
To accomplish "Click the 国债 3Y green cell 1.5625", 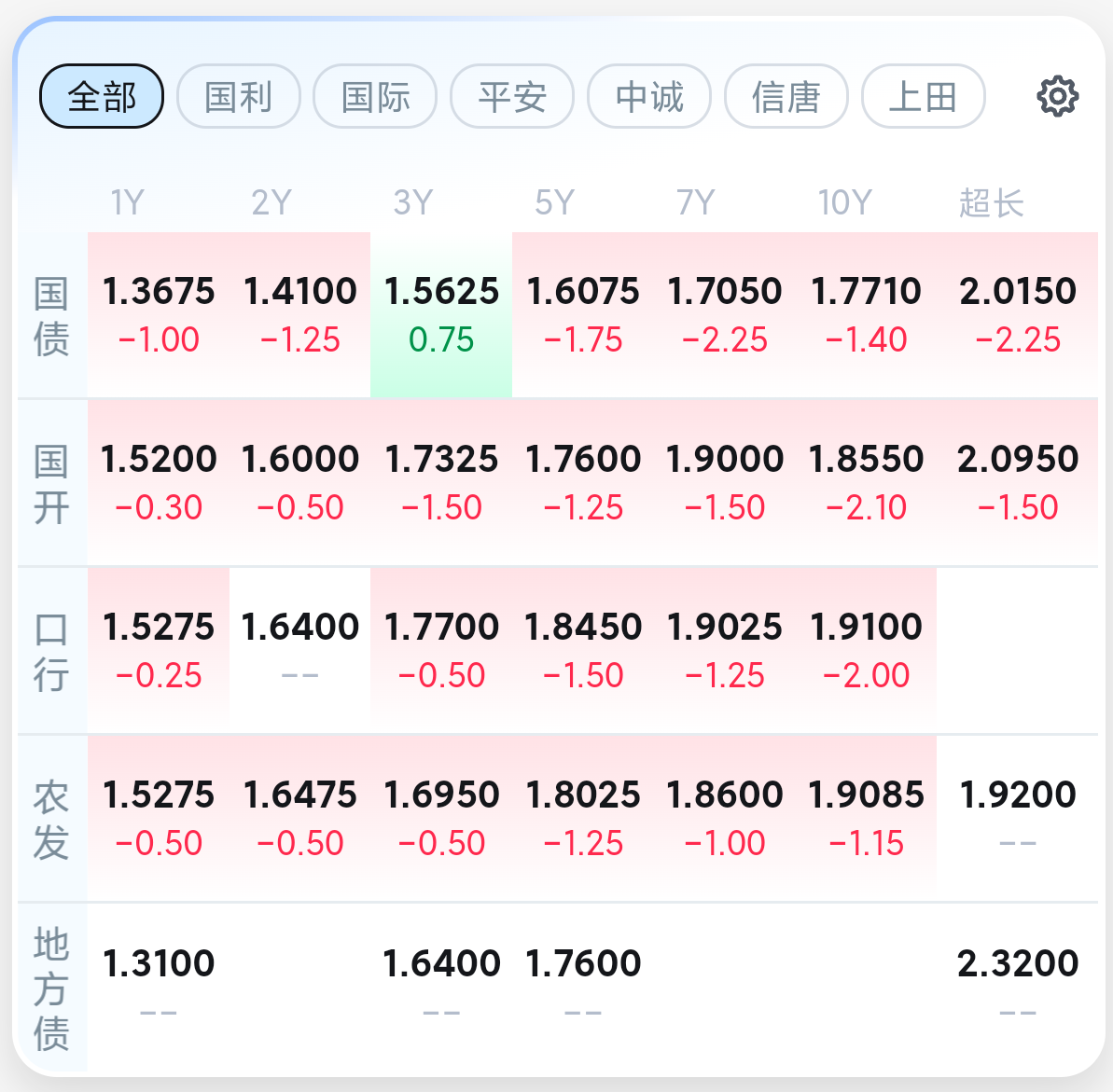I will 441,315.
